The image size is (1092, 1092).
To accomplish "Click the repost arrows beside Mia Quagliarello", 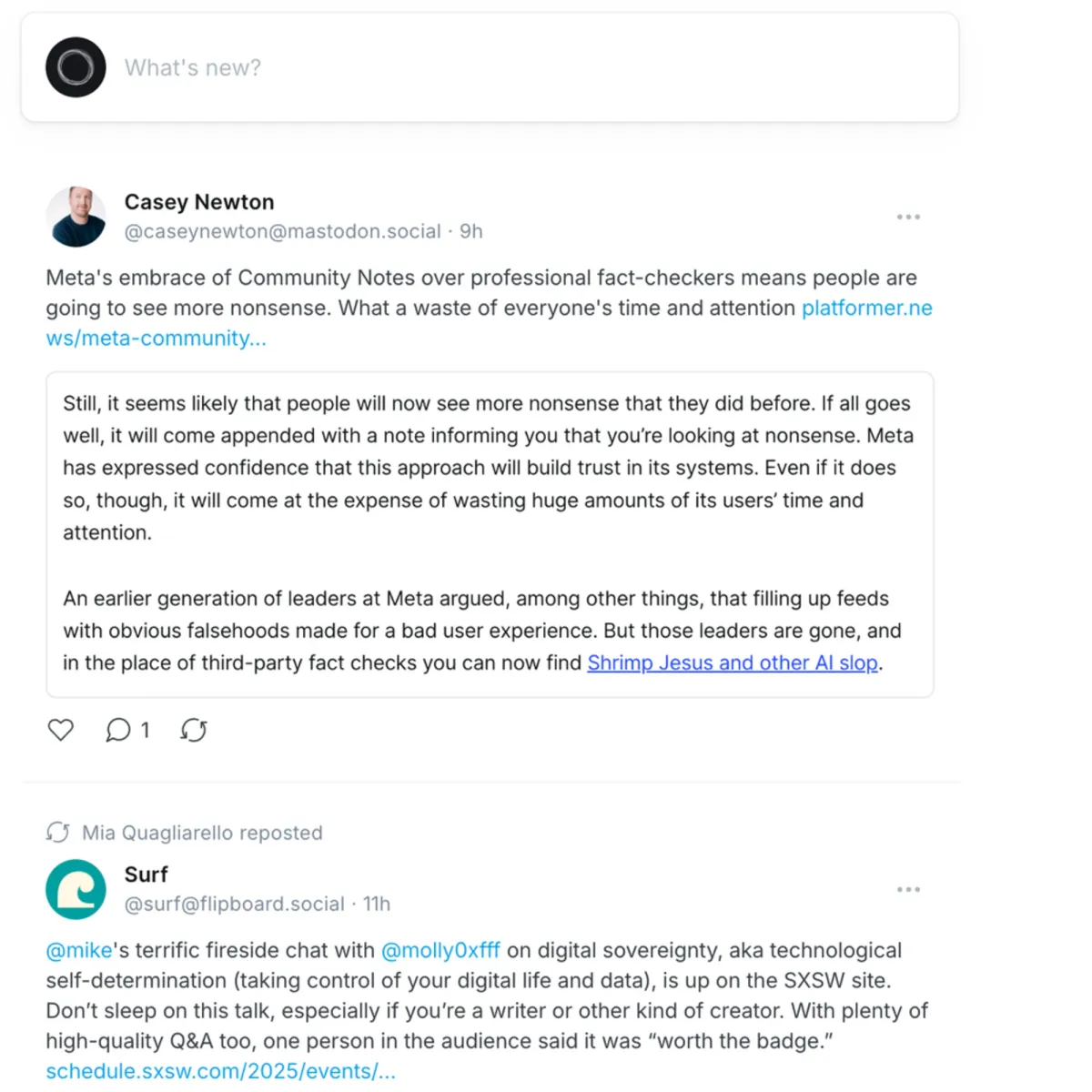I will [x=57, y=831].
